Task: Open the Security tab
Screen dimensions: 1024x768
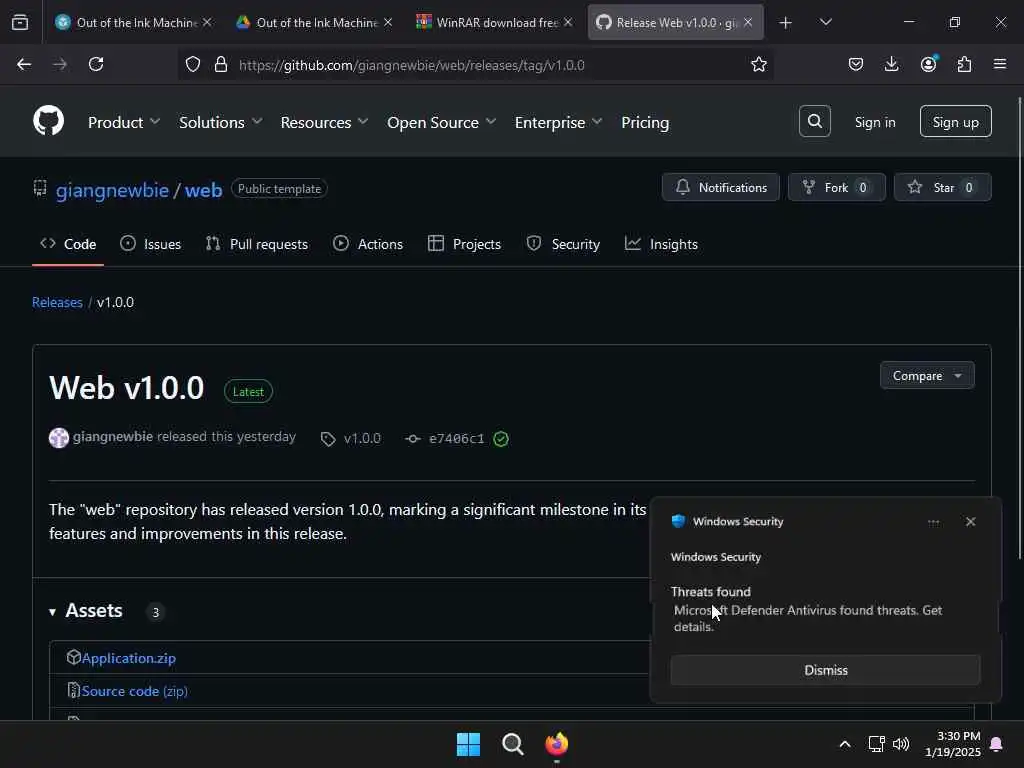Action: [563, 244]
